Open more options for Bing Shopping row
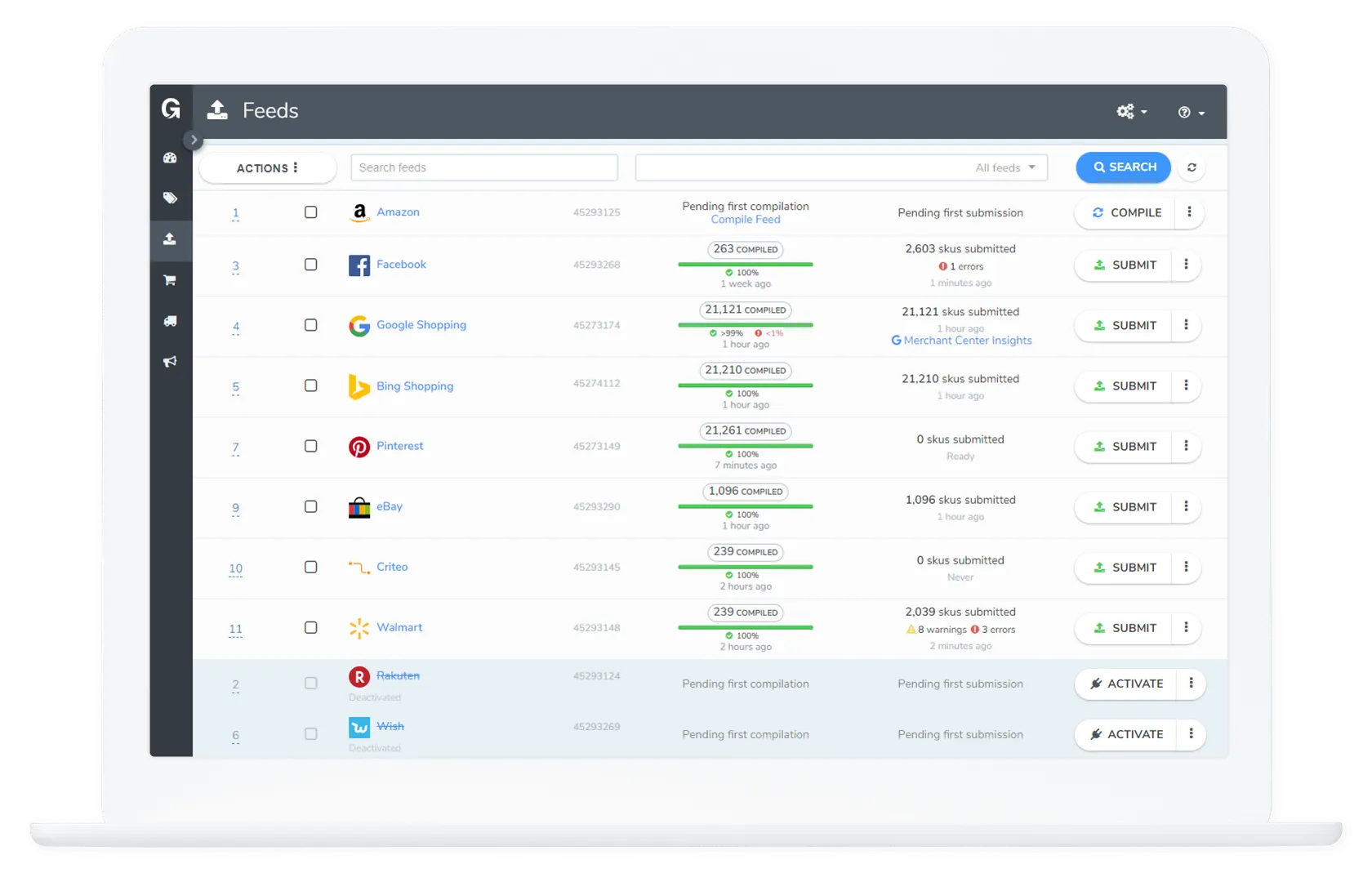This screenshot has height=882, width=1372. pyautogui.click(x=1186, y=385)
